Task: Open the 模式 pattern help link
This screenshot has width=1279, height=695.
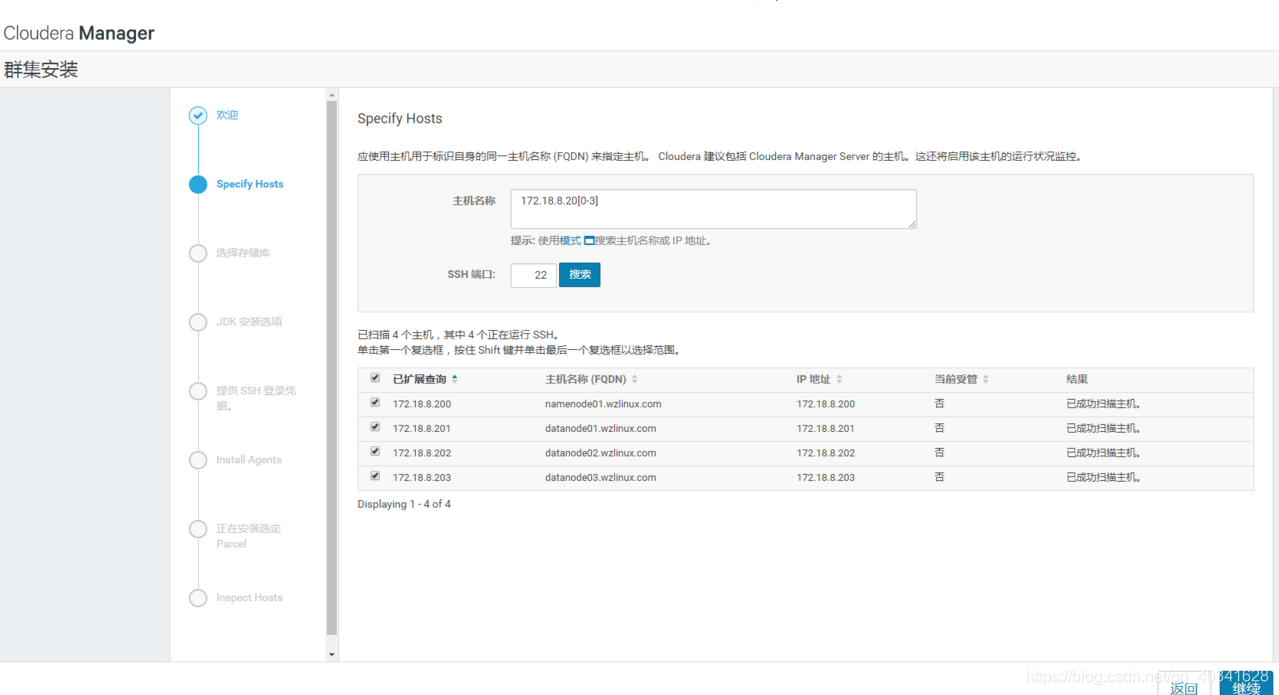Action: click(x=570, y=241)
